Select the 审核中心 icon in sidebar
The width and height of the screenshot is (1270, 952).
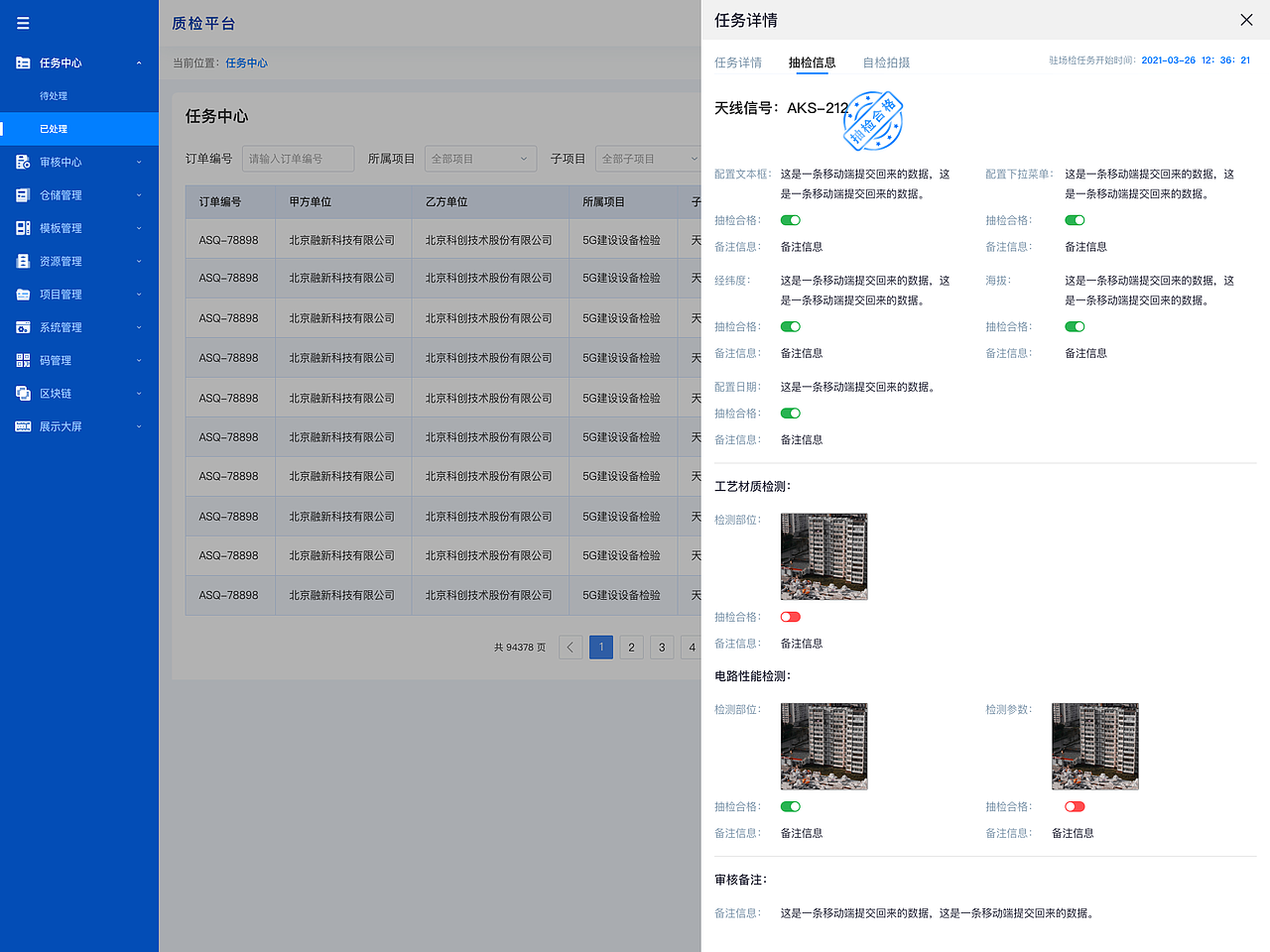[x=22, y=162]
